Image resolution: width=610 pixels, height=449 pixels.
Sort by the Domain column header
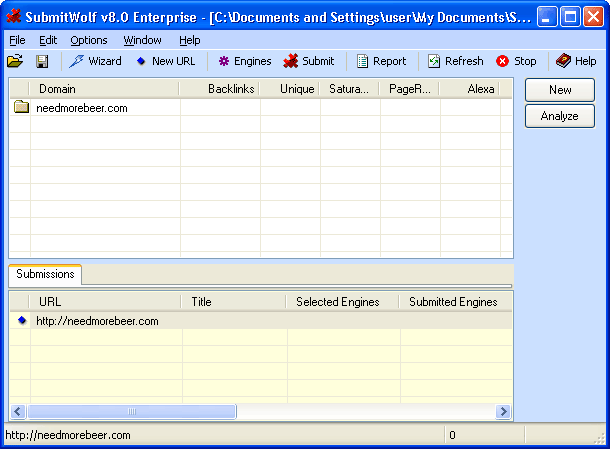104,89
